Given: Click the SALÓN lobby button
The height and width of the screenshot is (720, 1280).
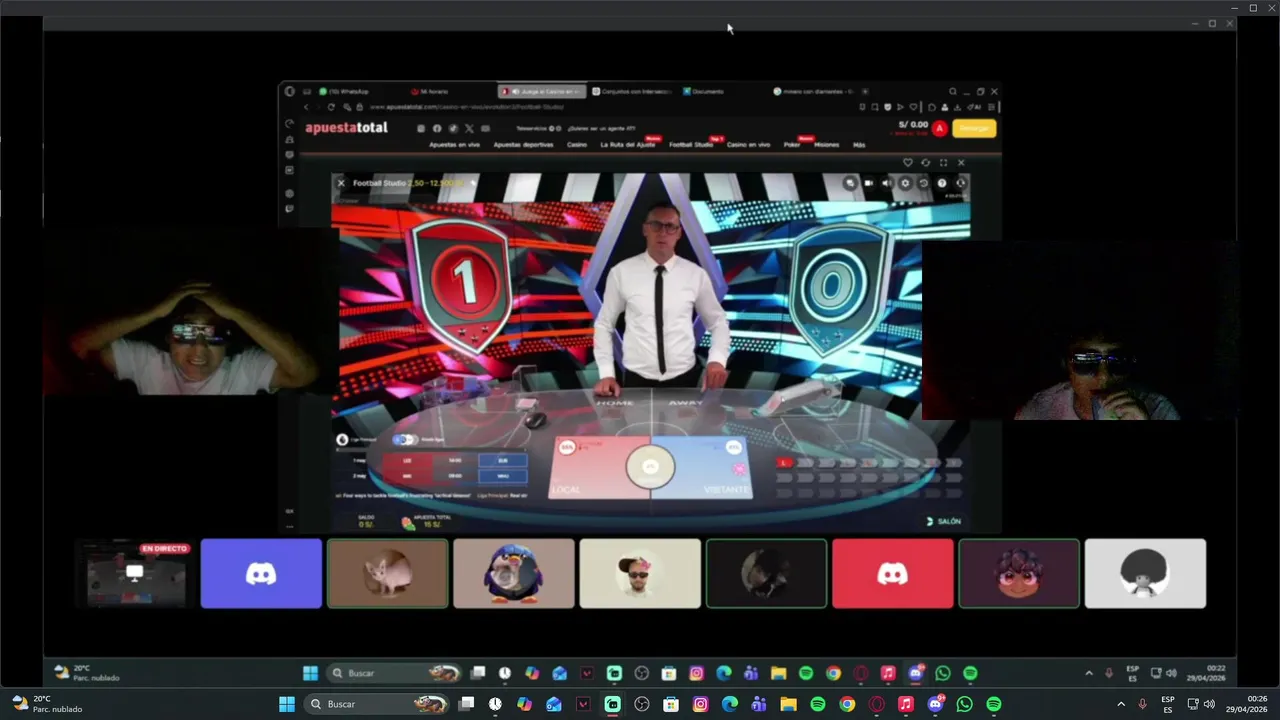Looking at the screenshot, I should [943, 521].
